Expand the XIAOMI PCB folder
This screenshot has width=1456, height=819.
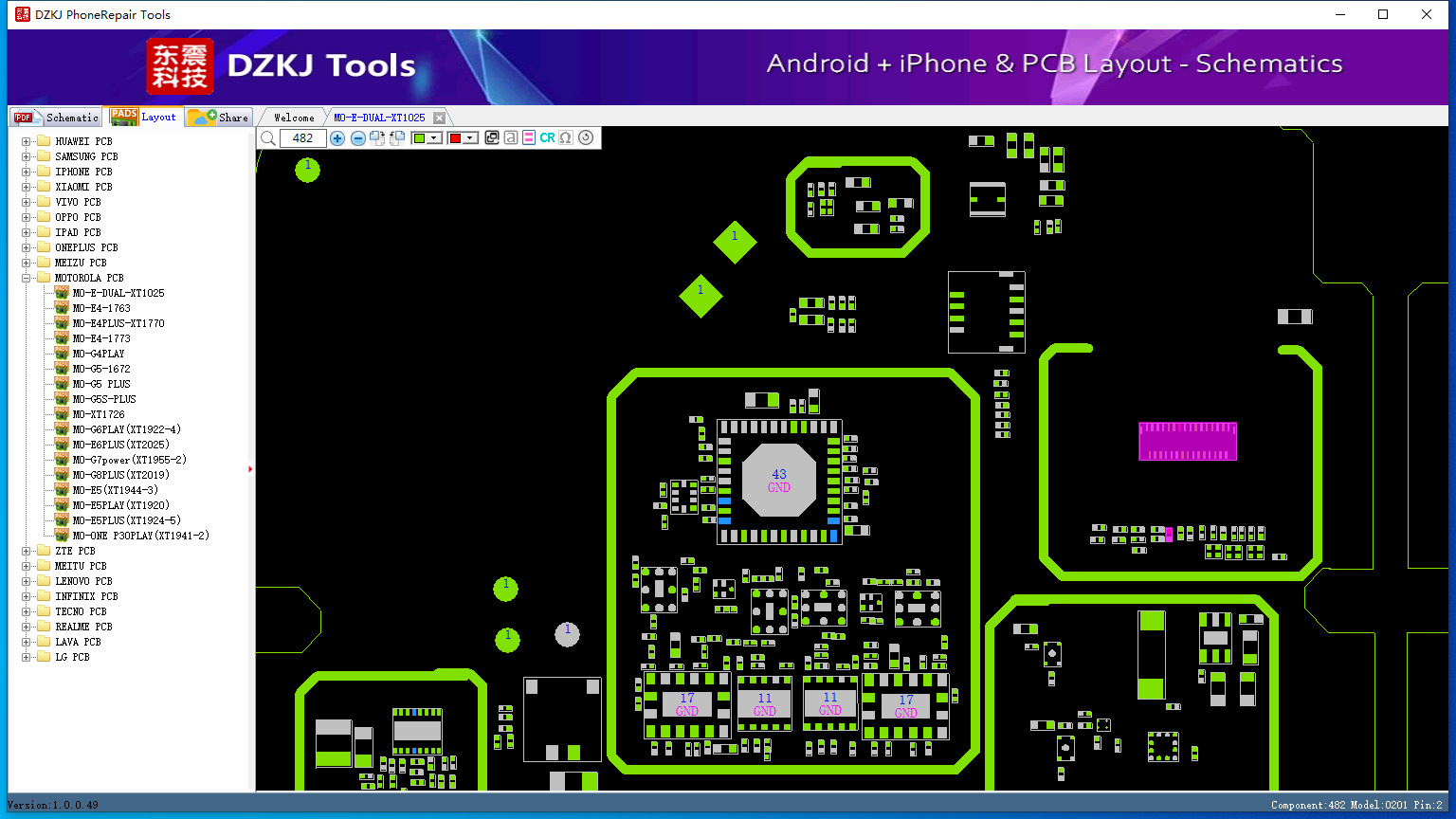[x=27, y=187]
